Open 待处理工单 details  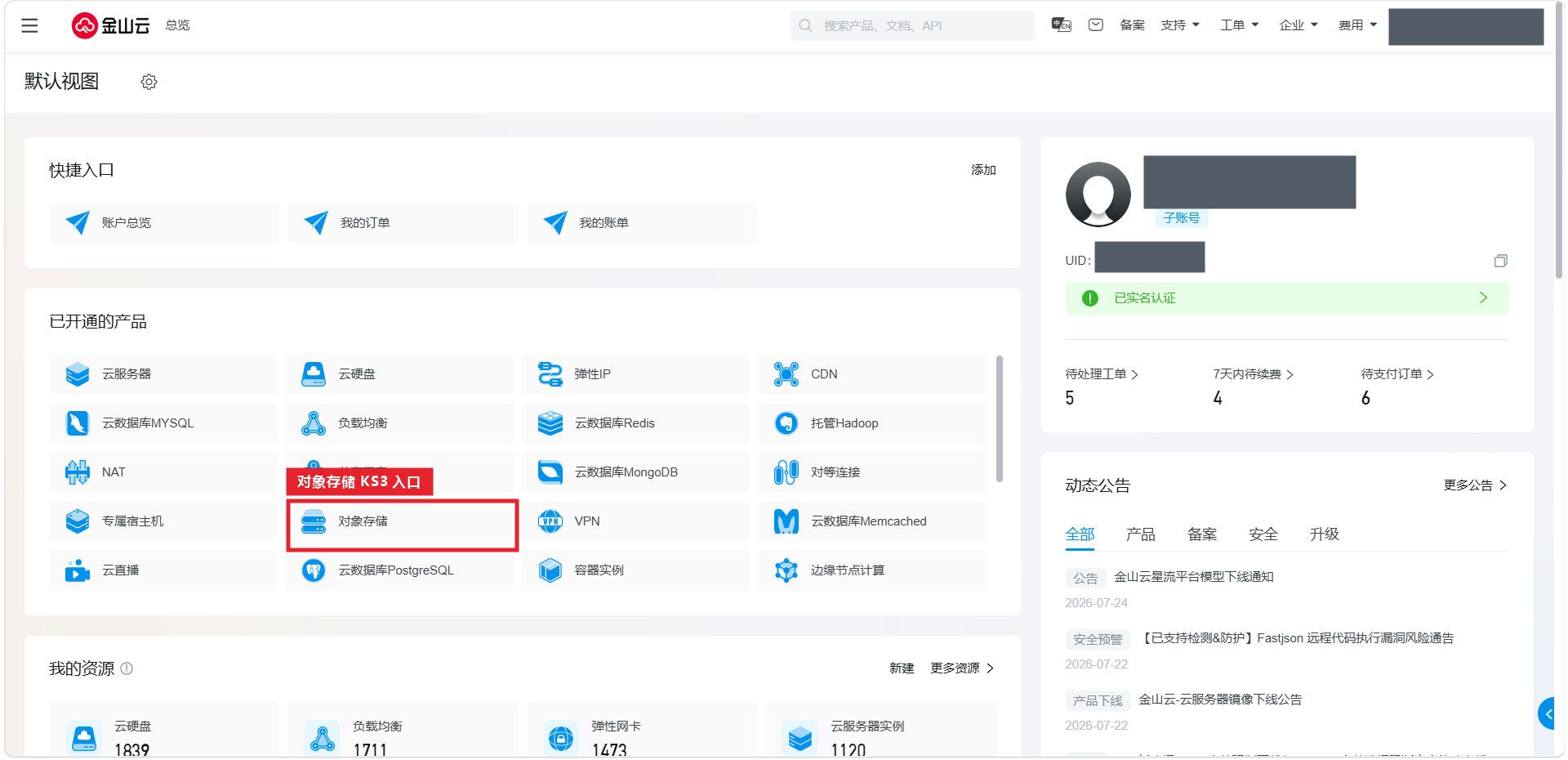click(1102, 374)
